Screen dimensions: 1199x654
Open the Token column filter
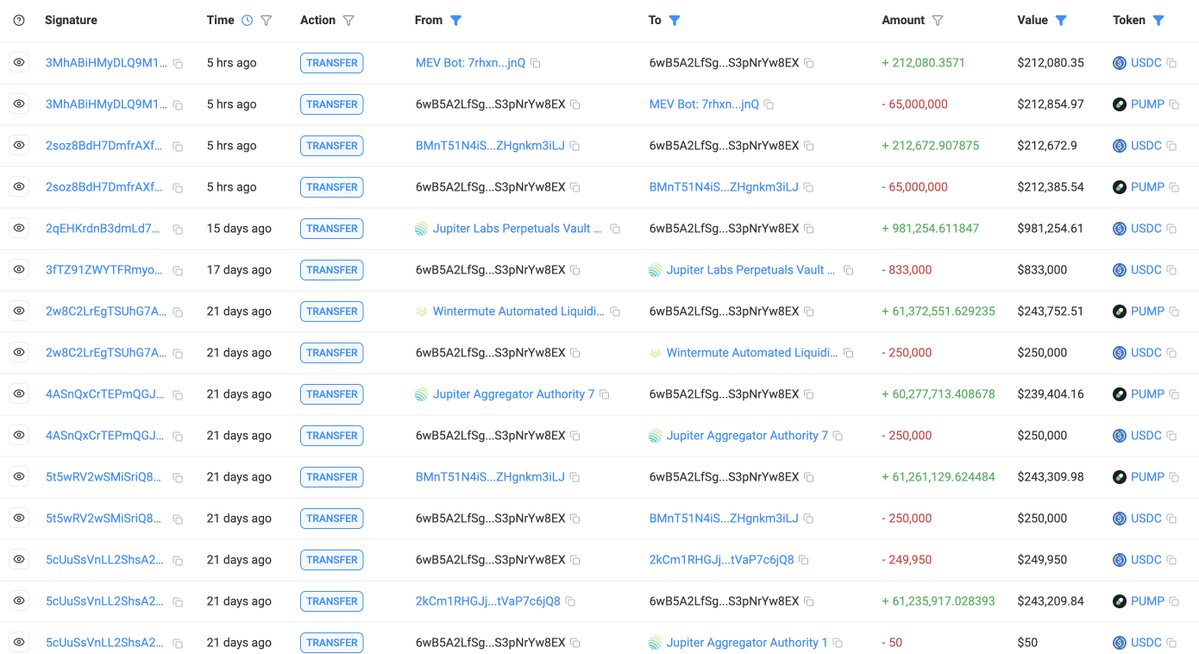click(x=1158, y=21)
